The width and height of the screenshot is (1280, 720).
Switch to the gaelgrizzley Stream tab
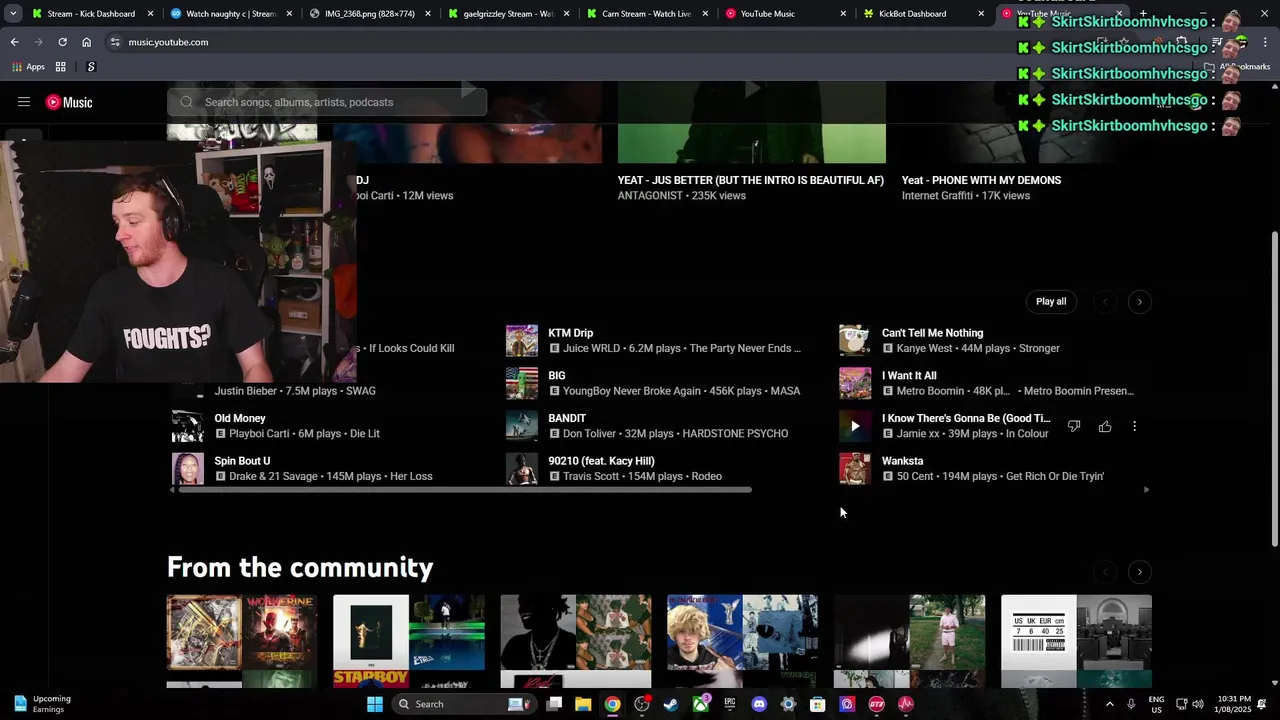(x=507, y=14)
